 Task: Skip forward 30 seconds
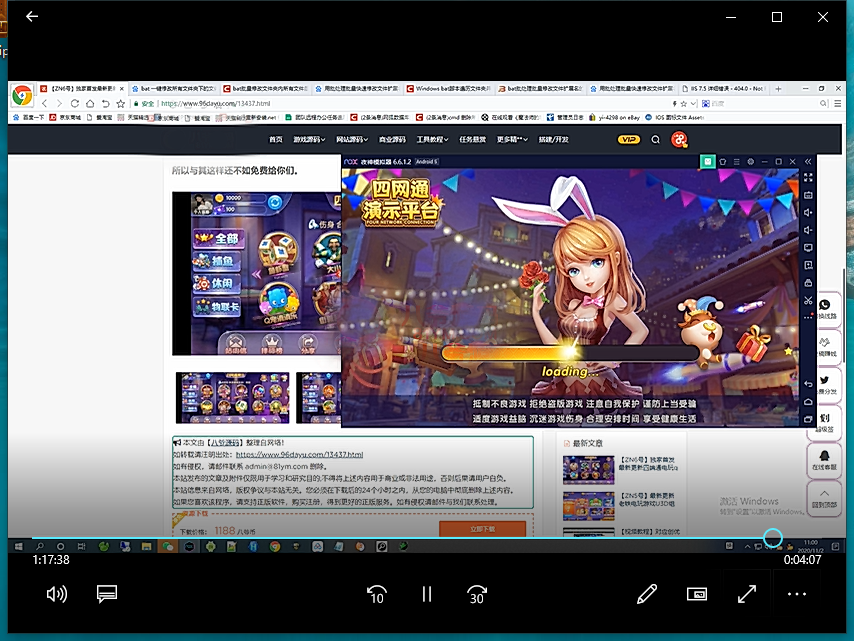coord(477,594)
